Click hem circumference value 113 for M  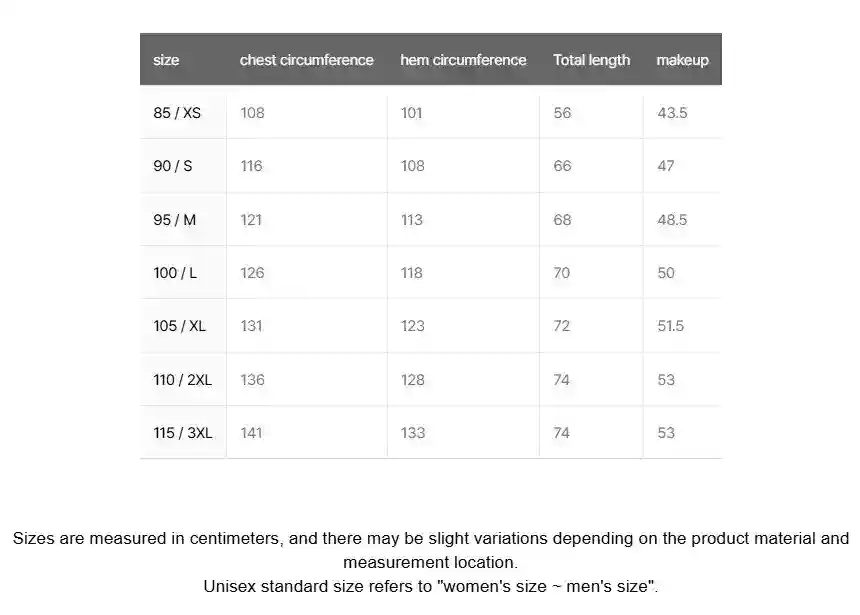[411, 220]
